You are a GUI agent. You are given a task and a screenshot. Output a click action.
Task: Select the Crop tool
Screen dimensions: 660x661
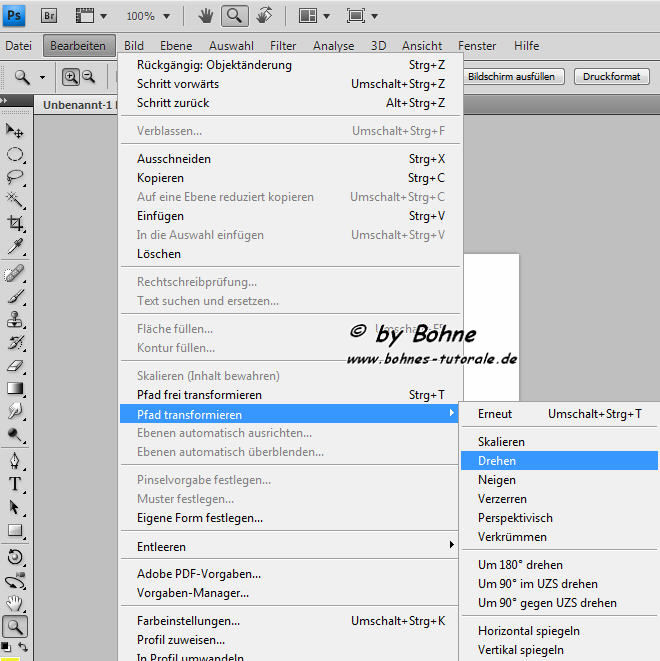click(x=16, y=224)
